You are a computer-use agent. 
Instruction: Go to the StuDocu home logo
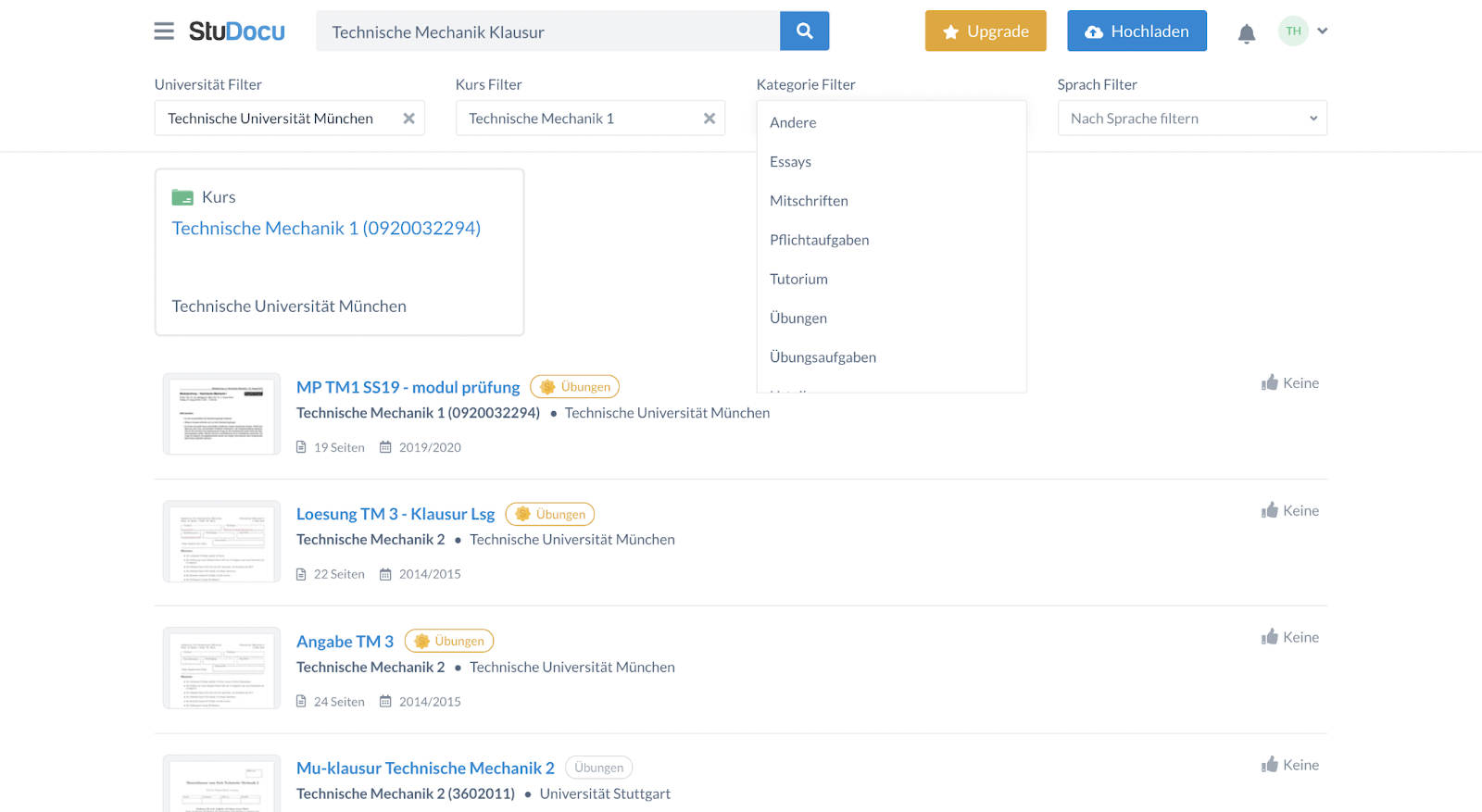coord(237,31)
